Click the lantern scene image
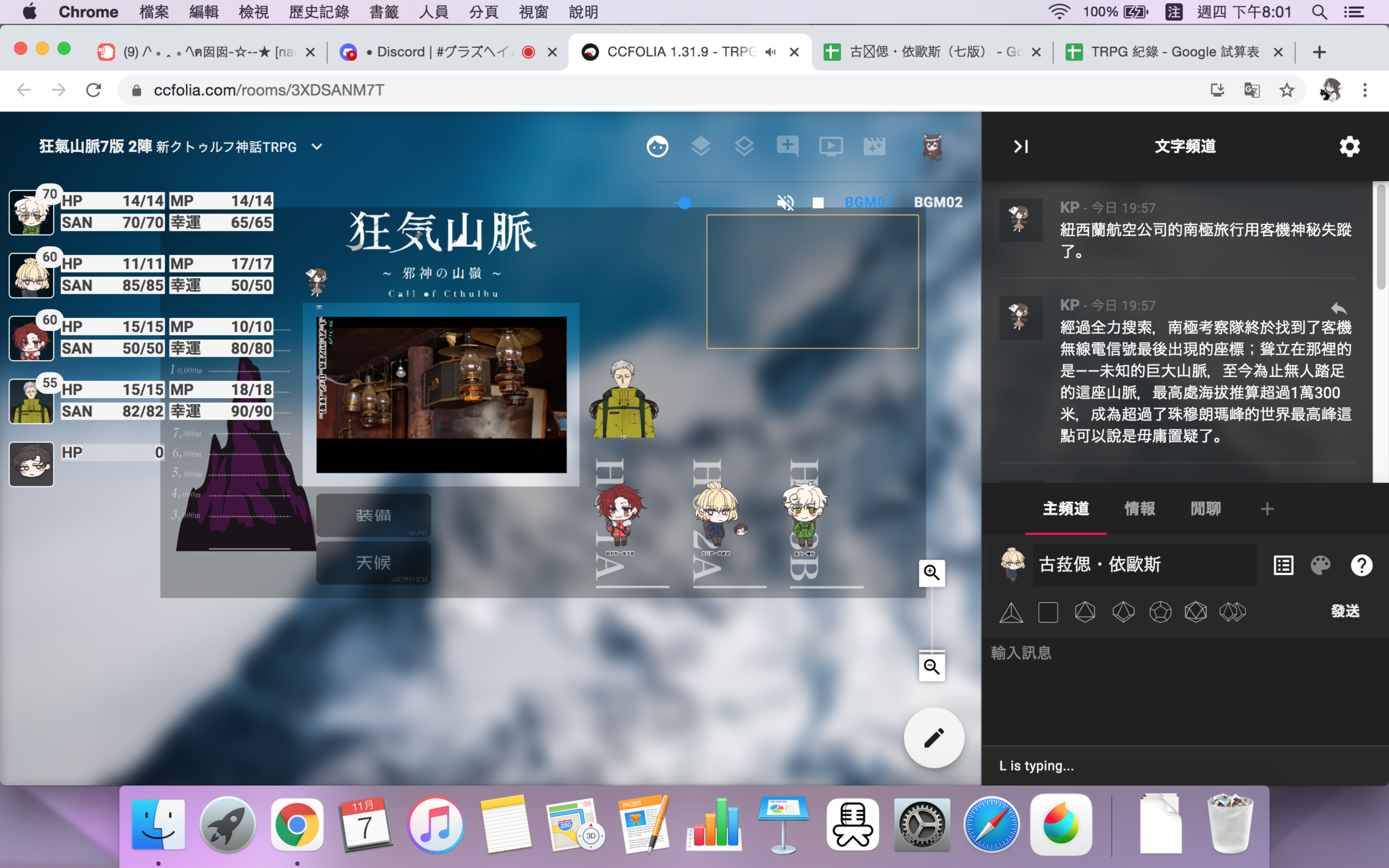This screenshot has height=868, width=1389. 442,394
